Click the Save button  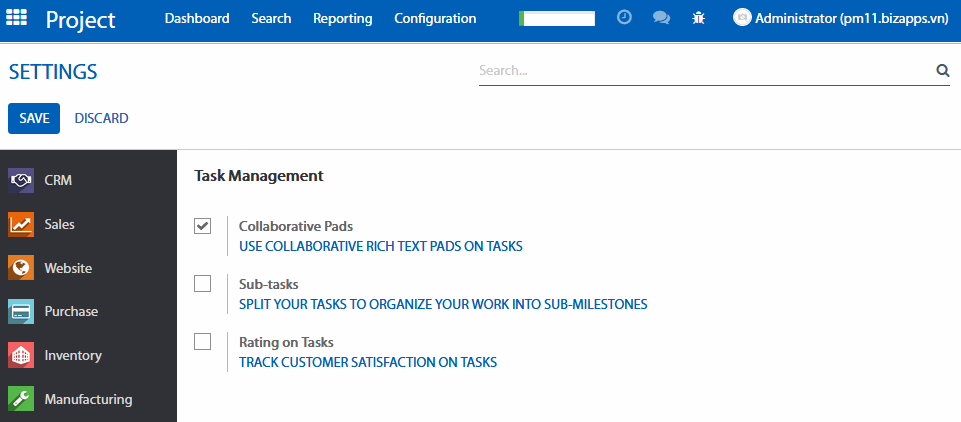[x=34, y=118]
